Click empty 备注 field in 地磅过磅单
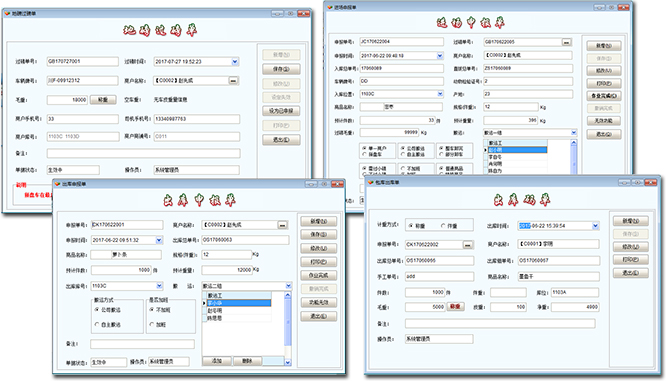The width and height of the screenshot is (666, 381). [x=144, y=153]
